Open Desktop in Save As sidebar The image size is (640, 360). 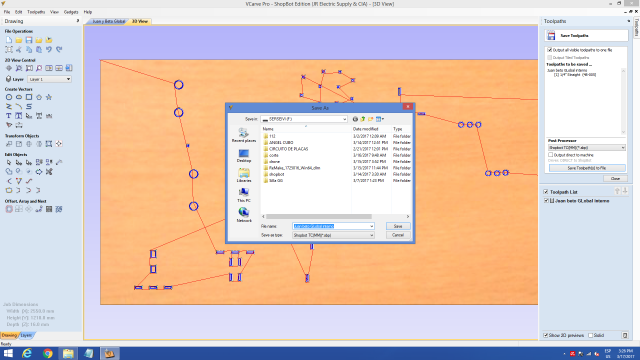click(x=244, y=156)
